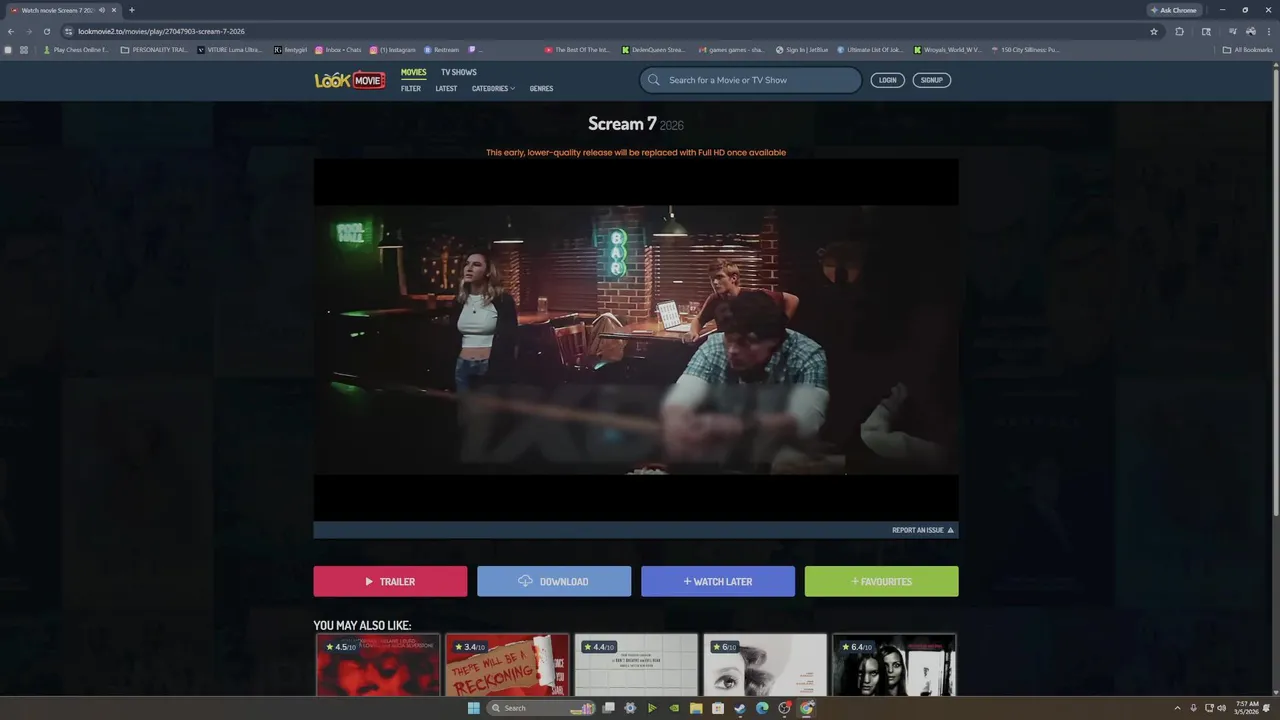Open the Sign In | JetBlue bookmark
This screenshot has height=720, width=1280.
(801, 49)
